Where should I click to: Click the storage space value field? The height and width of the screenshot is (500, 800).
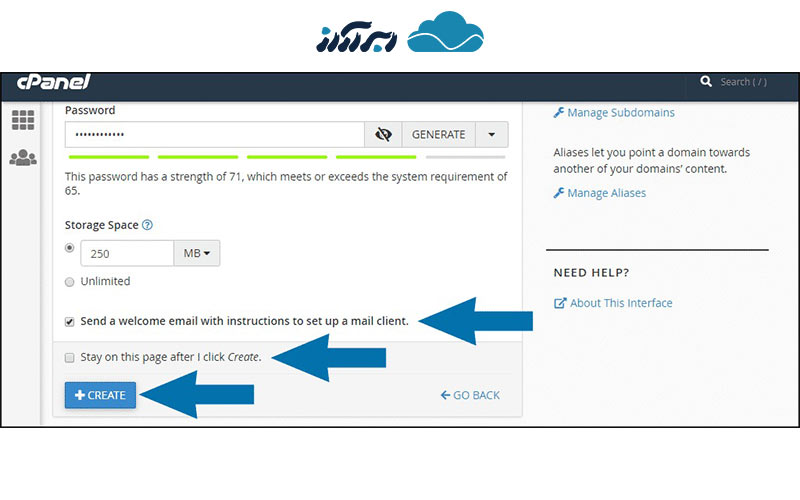pyautogui.click(x=126, y=253)
